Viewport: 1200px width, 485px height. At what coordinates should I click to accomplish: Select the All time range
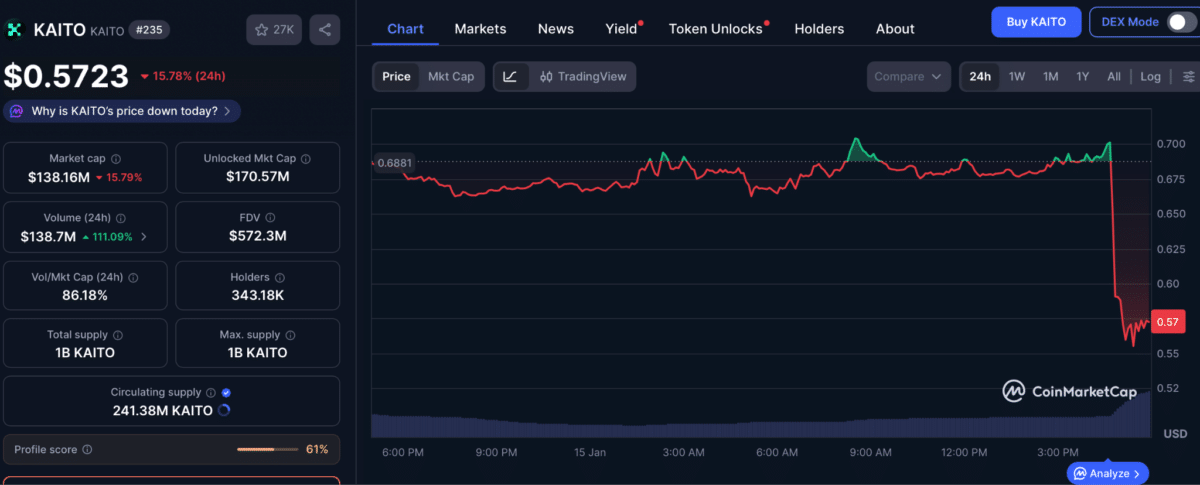[1114, 76]
